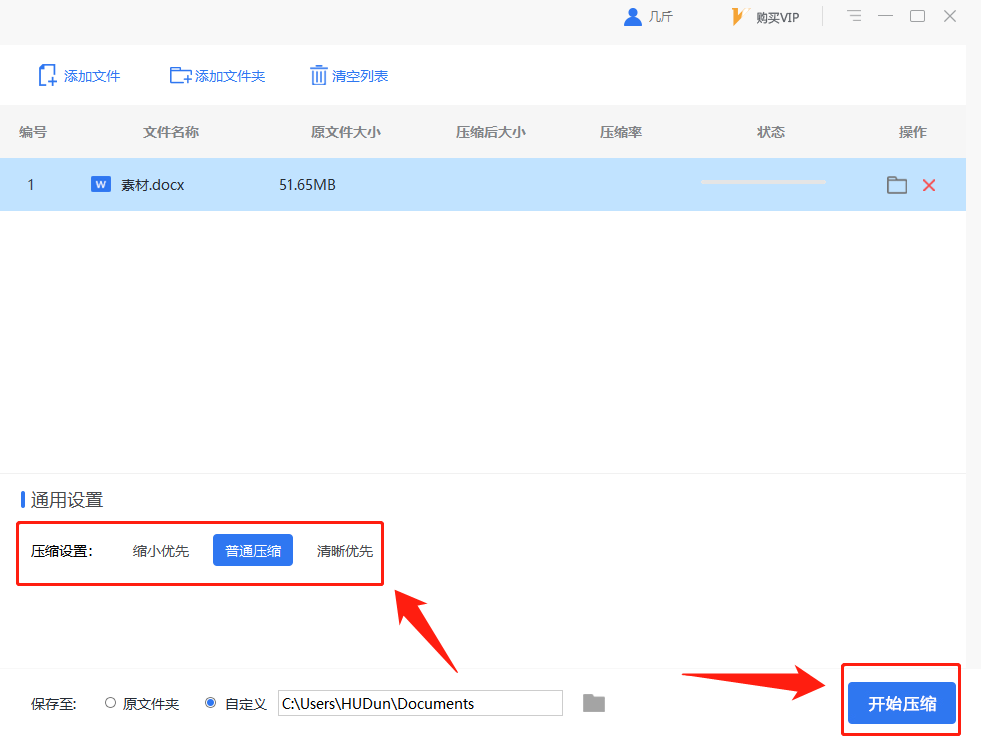Click the 编号 column header
The width and height of the screenshot is (981, 737).
click(33, 132)
